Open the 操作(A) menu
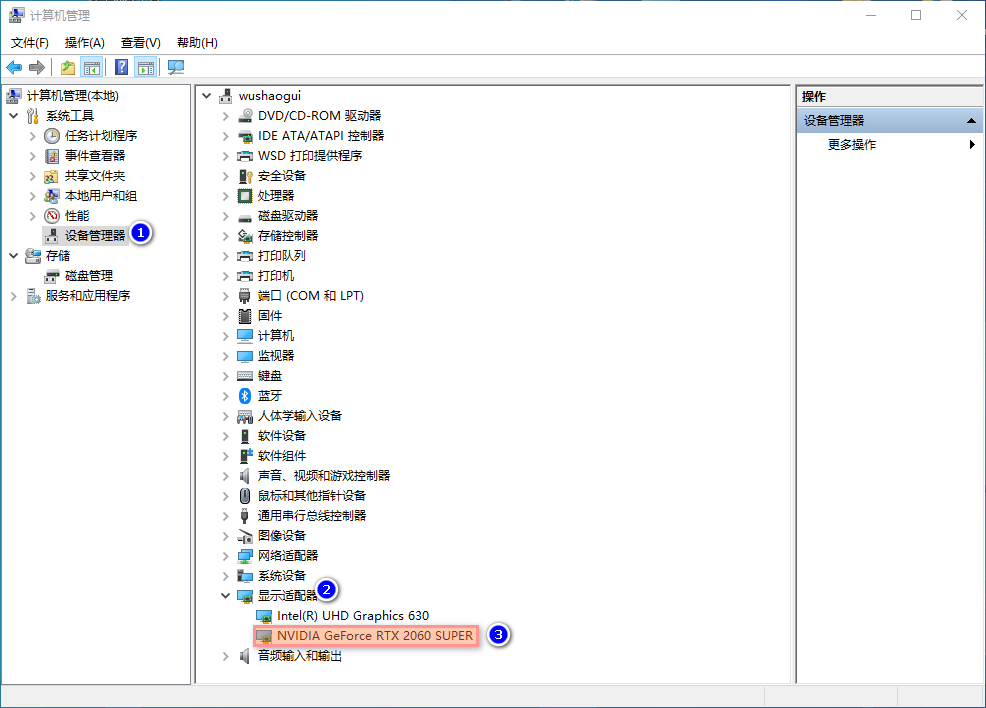The image size is (986, 708). pos(84,43)
